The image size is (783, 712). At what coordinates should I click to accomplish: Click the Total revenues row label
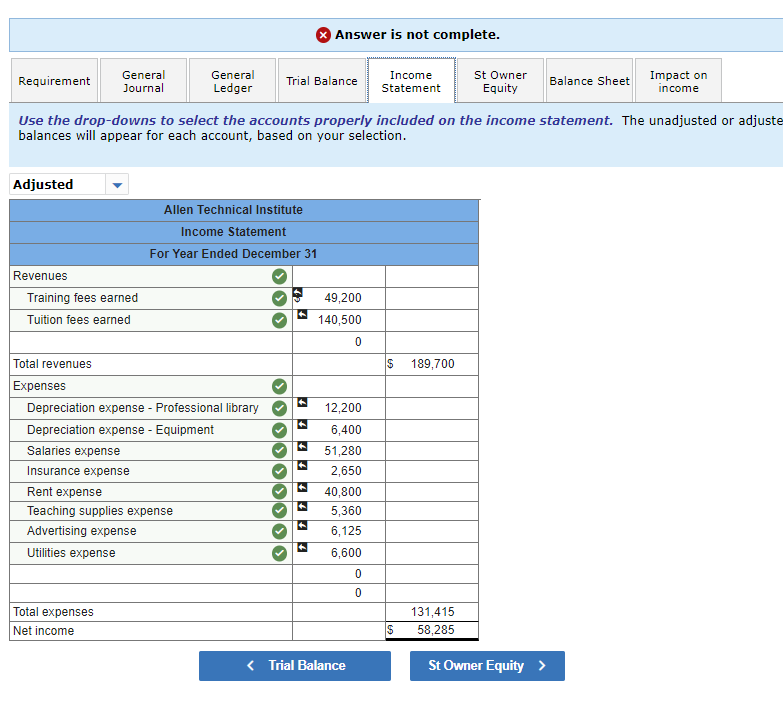pyautogui.click(x=52, y=364)
